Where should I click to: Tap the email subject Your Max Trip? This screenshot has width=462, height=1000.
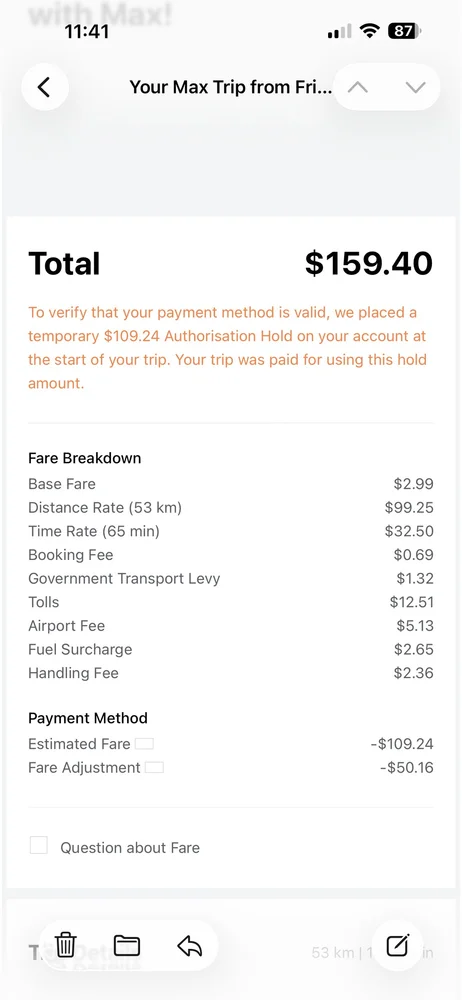[x=230, y=87]
